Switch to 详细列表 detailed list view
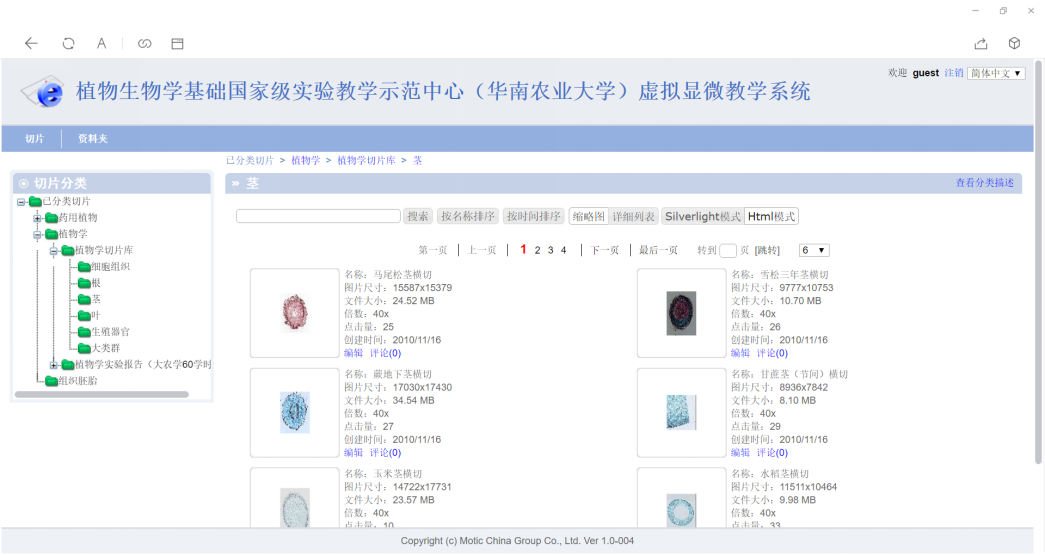 634,216
